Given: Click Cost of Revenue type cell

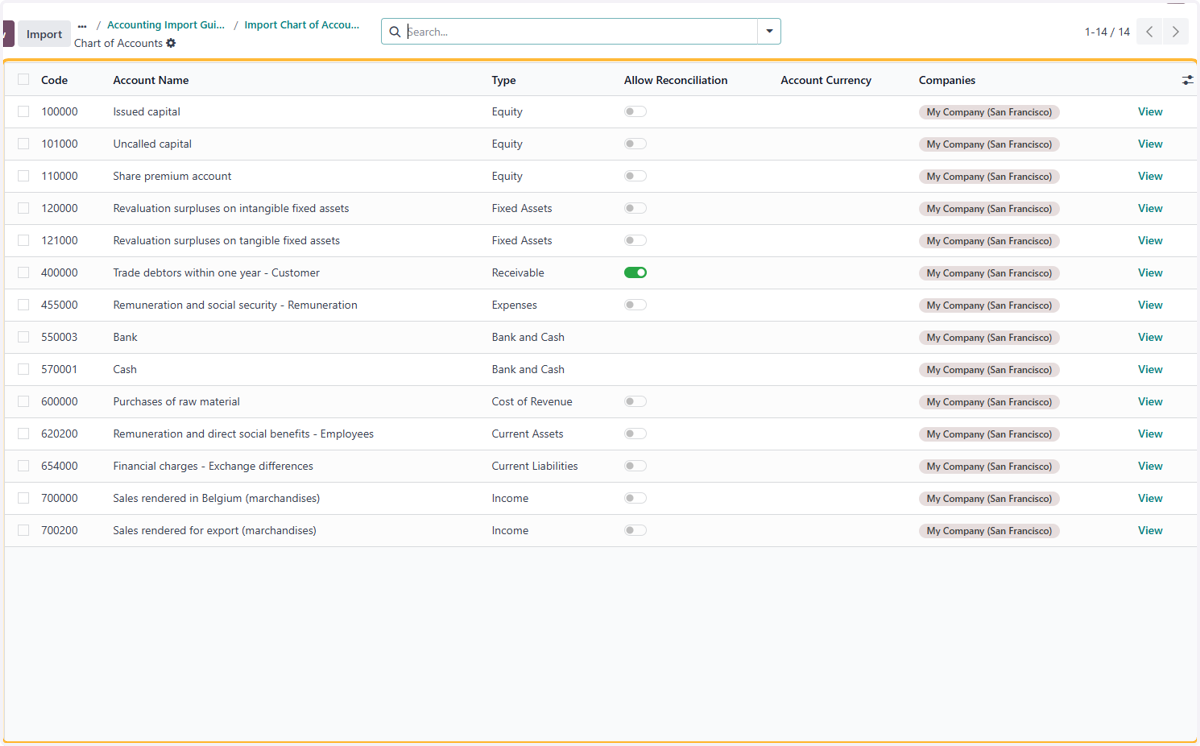Looking at the screenshot, I should [x=532, y=401].
